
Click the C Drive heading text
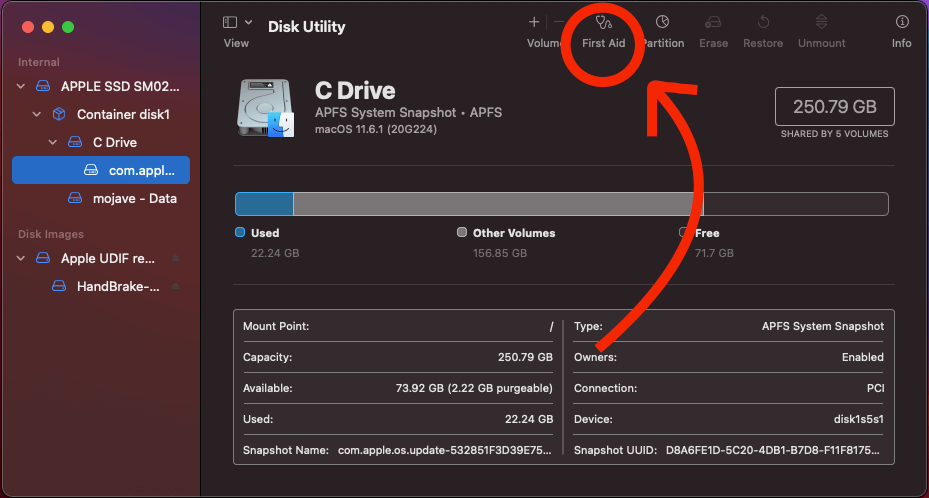[355, 91]
